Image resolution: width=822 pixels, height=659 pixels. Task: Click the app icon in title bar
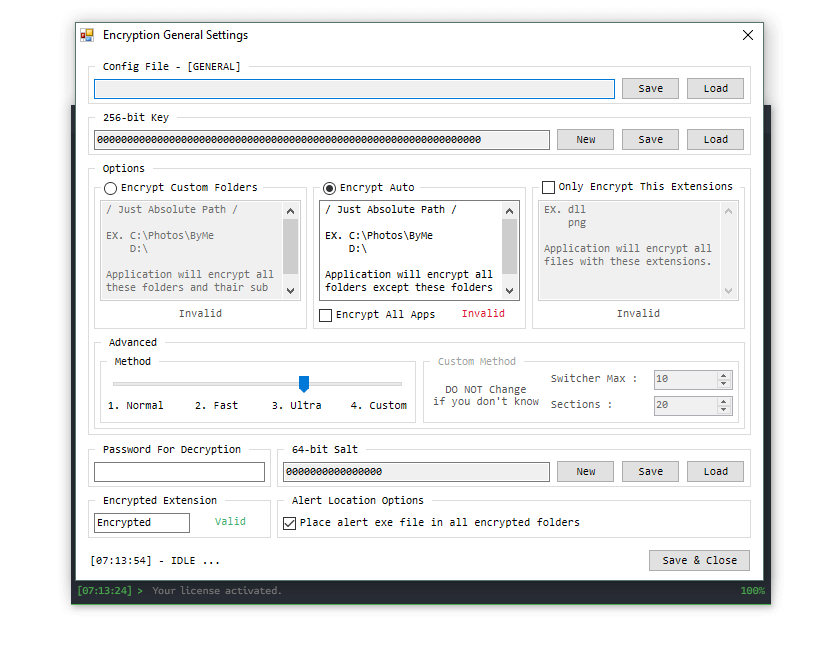coord(87,35)
